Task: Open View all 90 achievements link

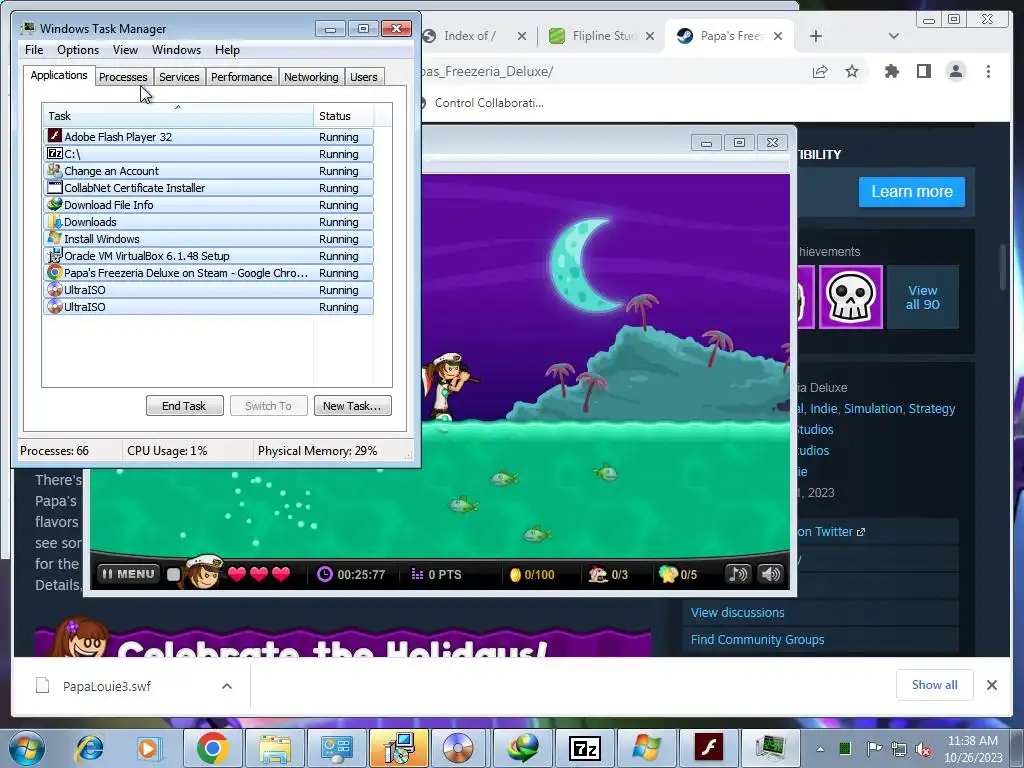Action: point(922,297)
